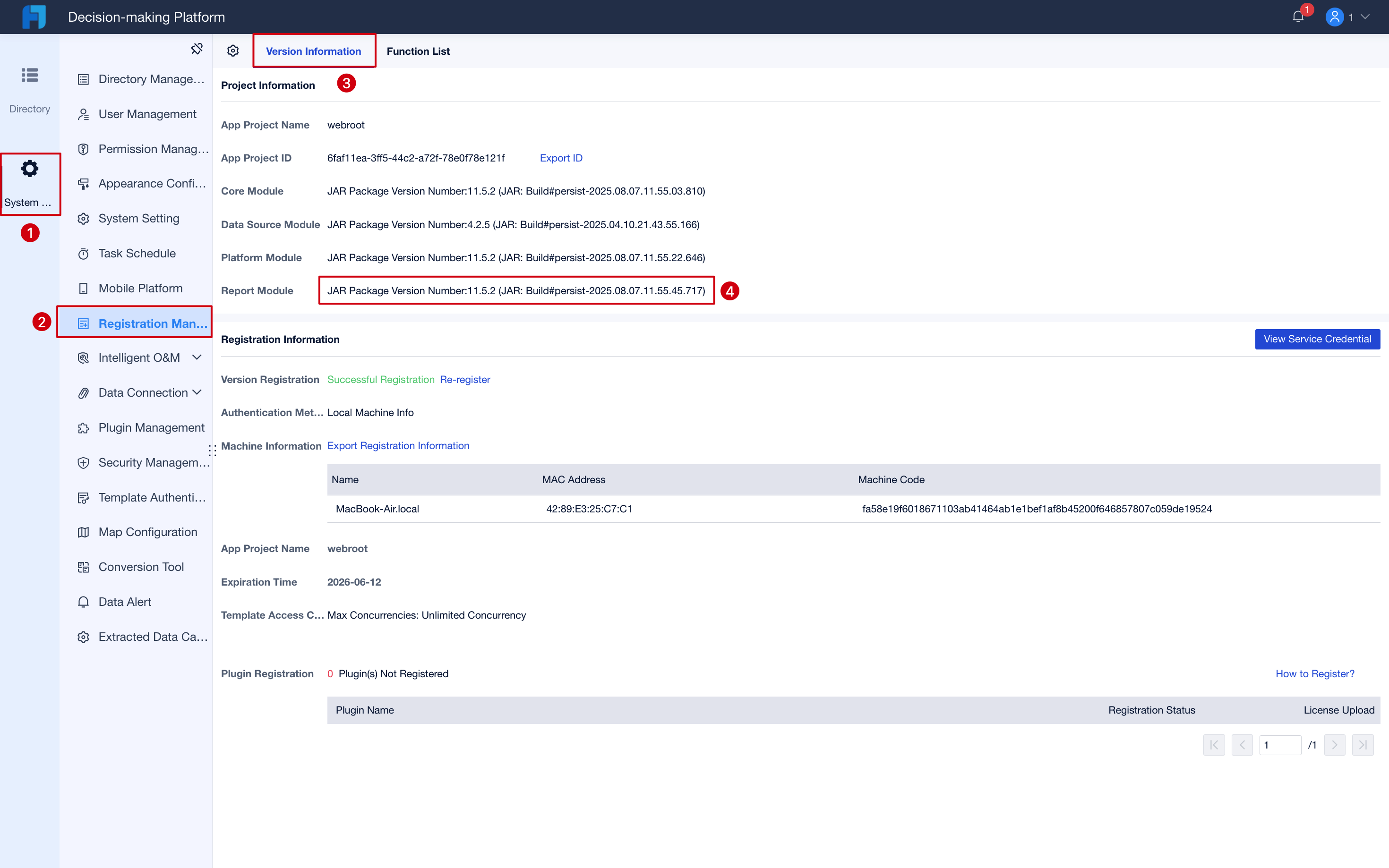Open the user dropdown arrow in header
This screenshot has height=868, width=1389.
(x=1365, y=17)
